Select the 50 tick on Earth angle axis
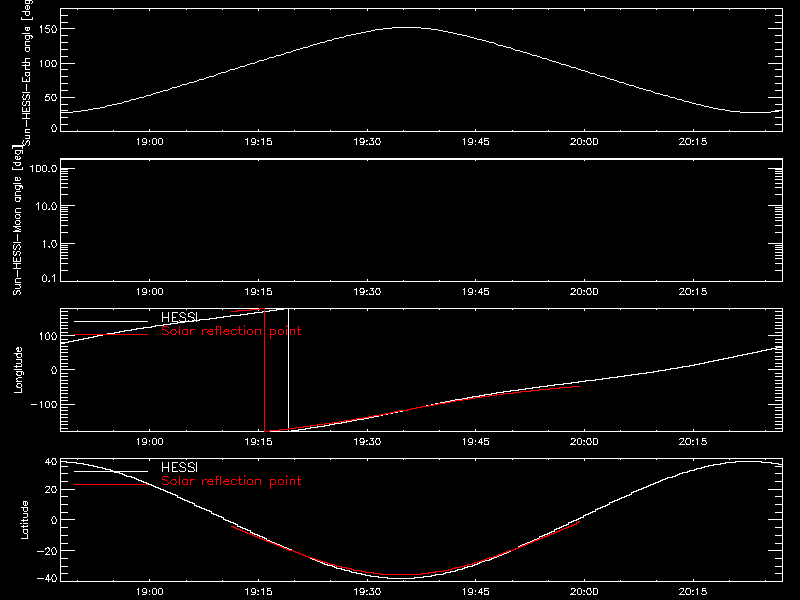800x600 pixels. click(51, 97)
